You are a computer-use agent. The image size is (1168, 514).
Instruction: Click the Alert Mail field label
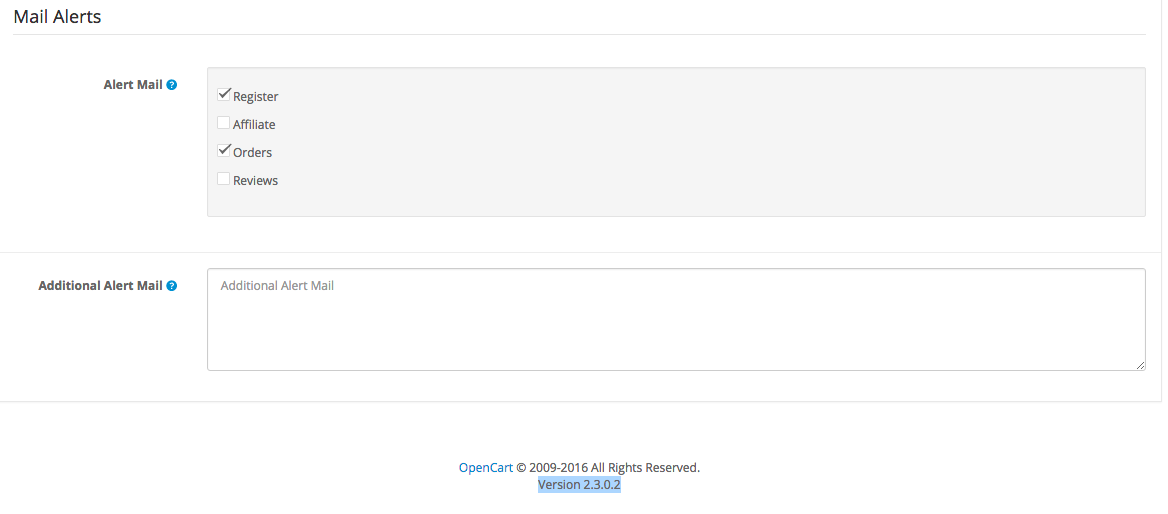tap(133, 85)
